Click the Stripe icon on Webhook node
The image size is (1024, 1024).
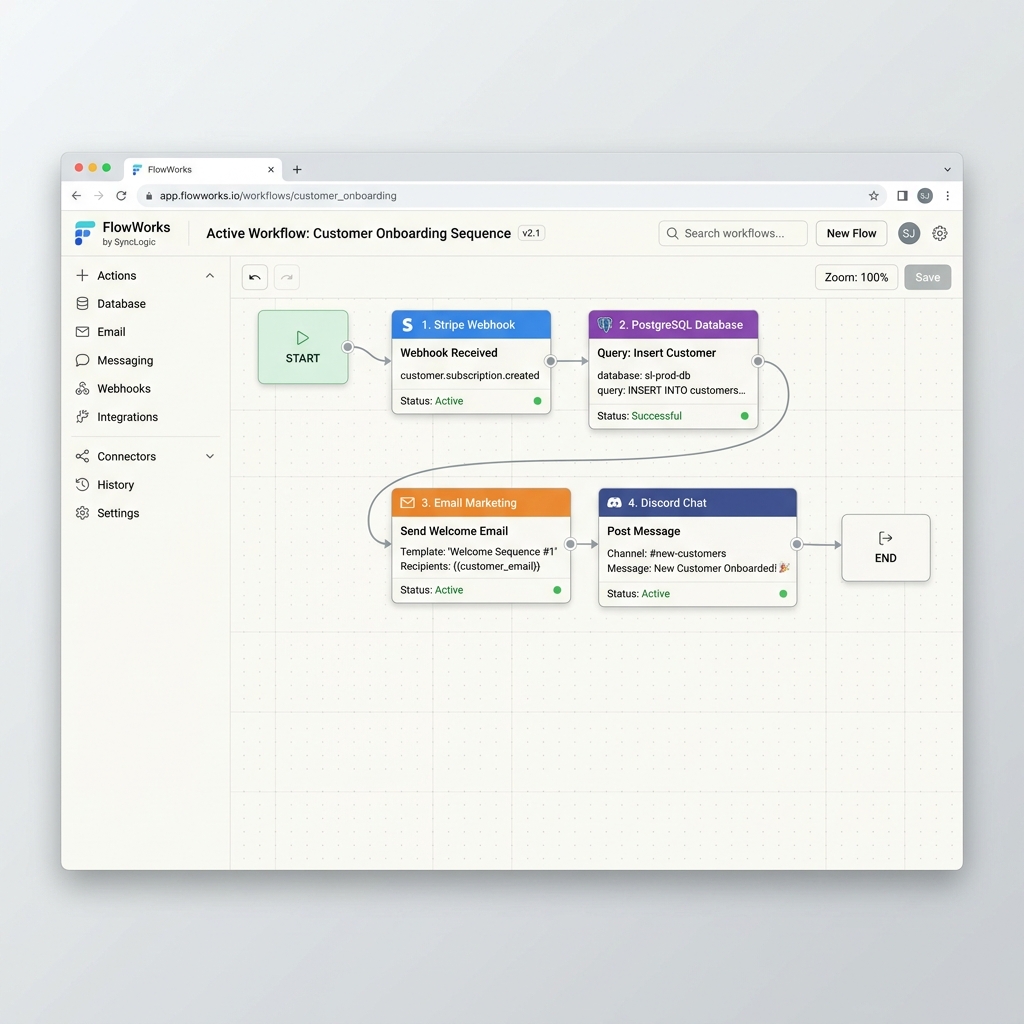[406, 324]
